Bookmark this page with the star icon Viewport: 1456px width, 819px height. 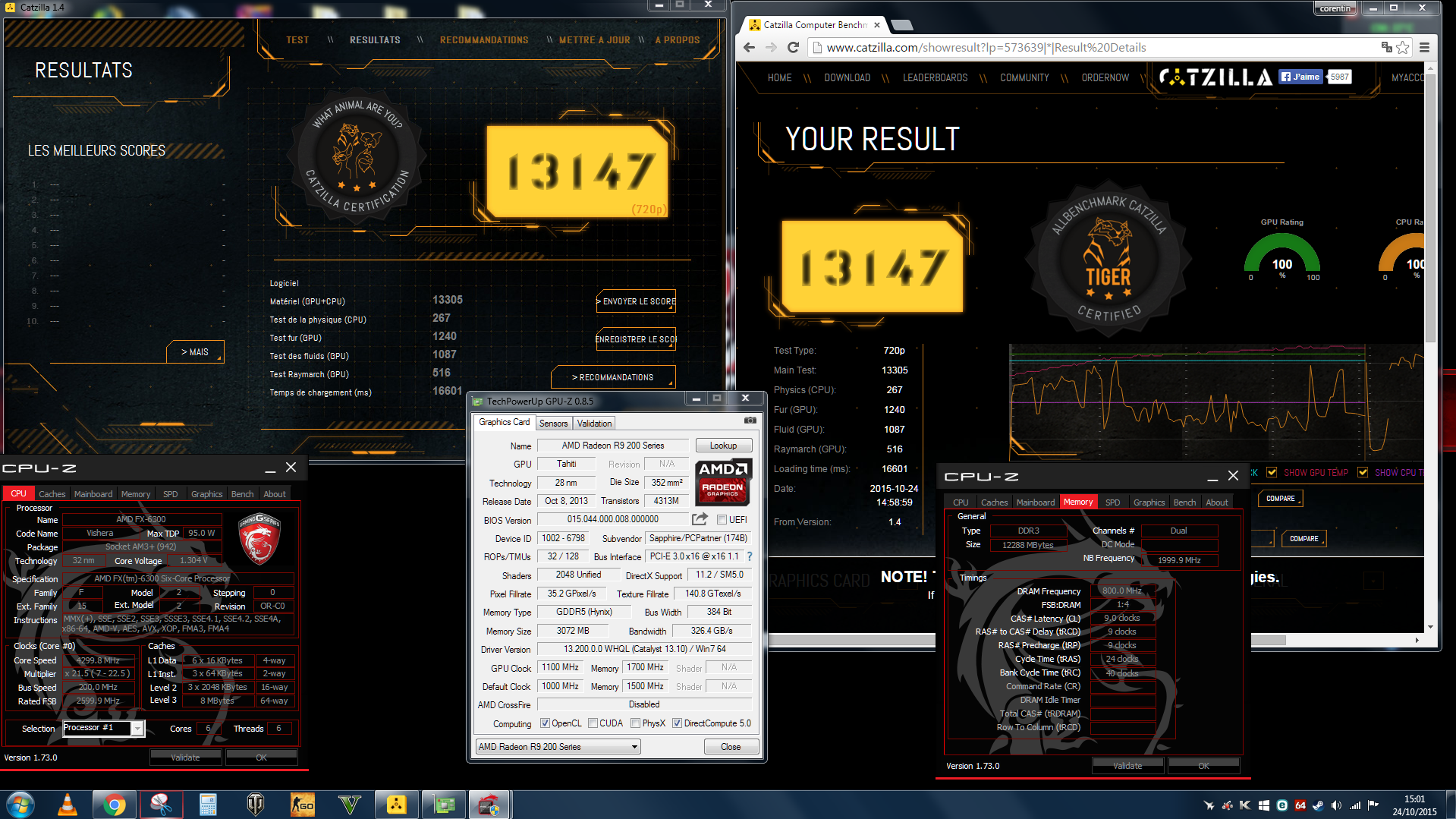click(1403, 47)
